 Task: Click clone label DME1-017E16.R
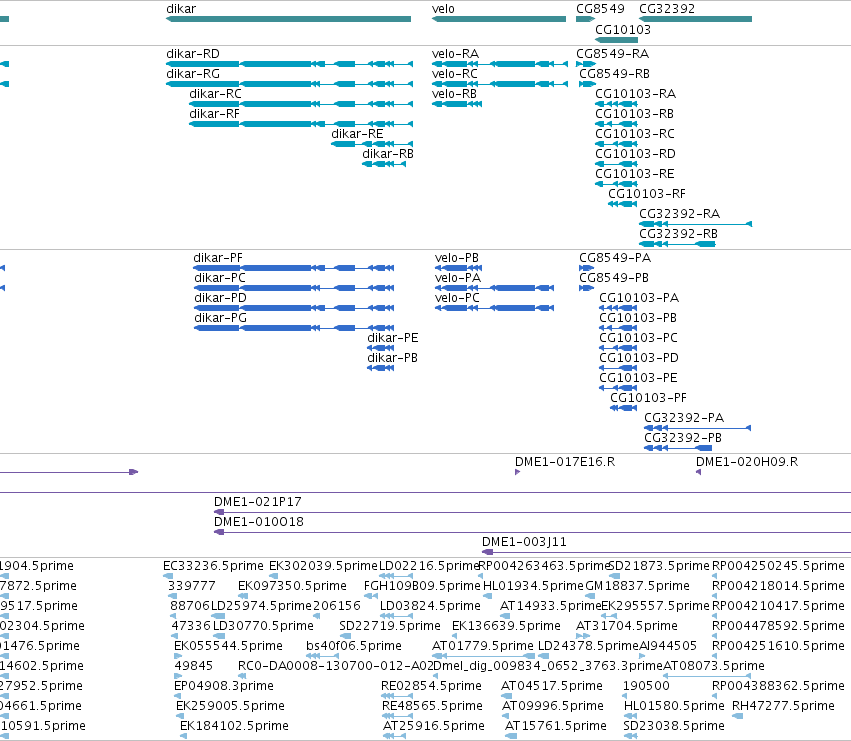565,462
